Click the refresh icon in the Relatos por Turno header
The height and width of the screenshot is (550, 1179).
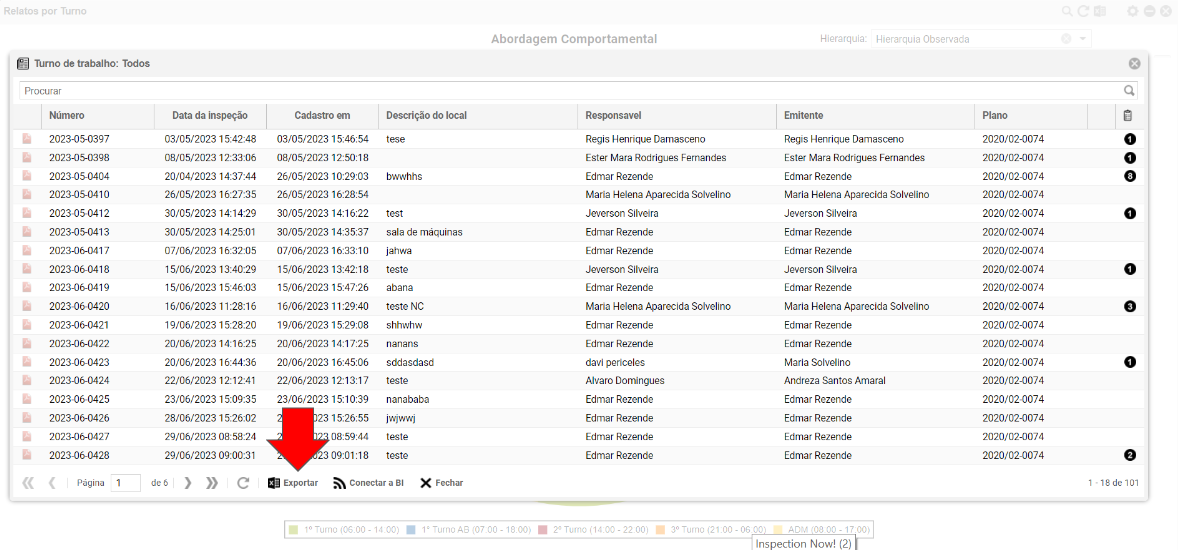(x=1084, y=11)
